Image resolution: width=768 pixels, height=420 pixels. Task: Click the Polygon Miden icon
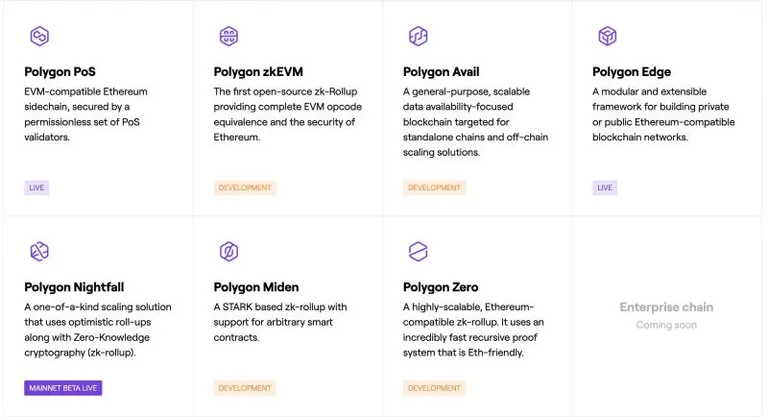(x=229, y=251)
